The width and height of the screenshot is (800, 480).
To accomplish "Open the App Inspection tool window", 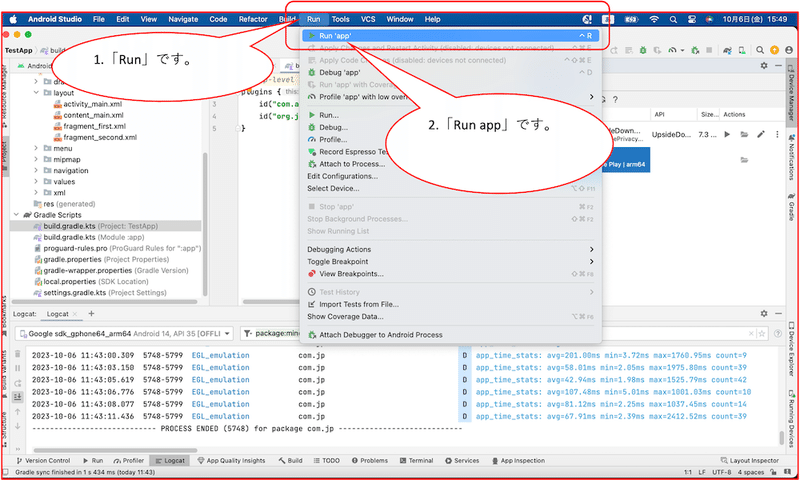I will pyautogui.click(x=518, y=461).
